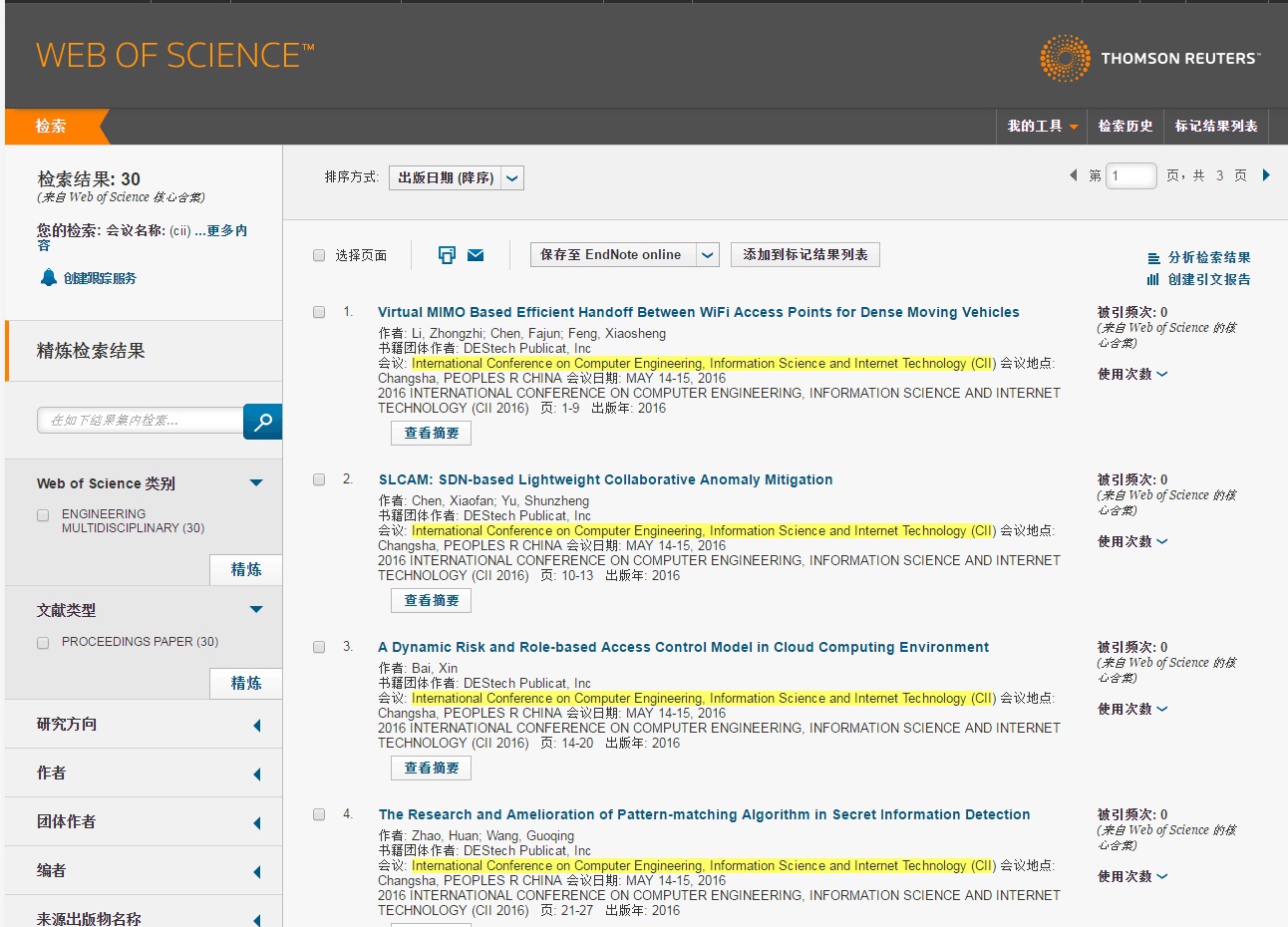Open the 保存至 EndNote online dropdown arrow
Image resolution: width=1288 pixels, height=927 pixels.
point(708,255)
